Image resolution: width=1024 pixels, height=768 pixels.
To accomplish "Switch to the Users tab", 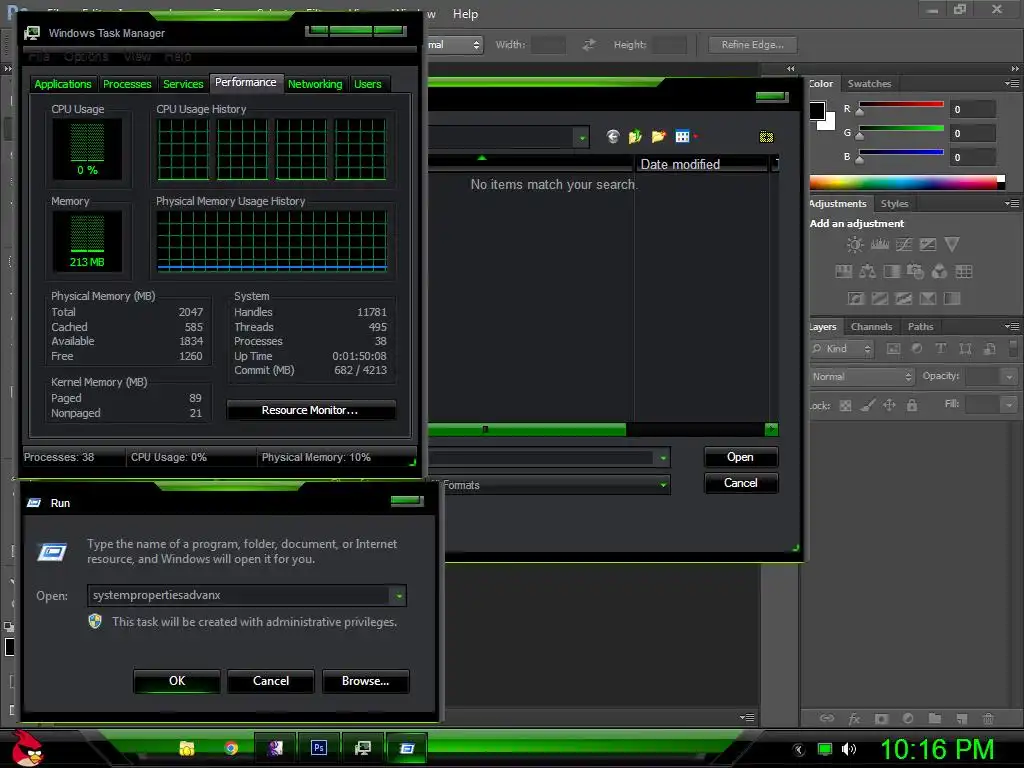I will pyautogui.click(x=368, y=84).
